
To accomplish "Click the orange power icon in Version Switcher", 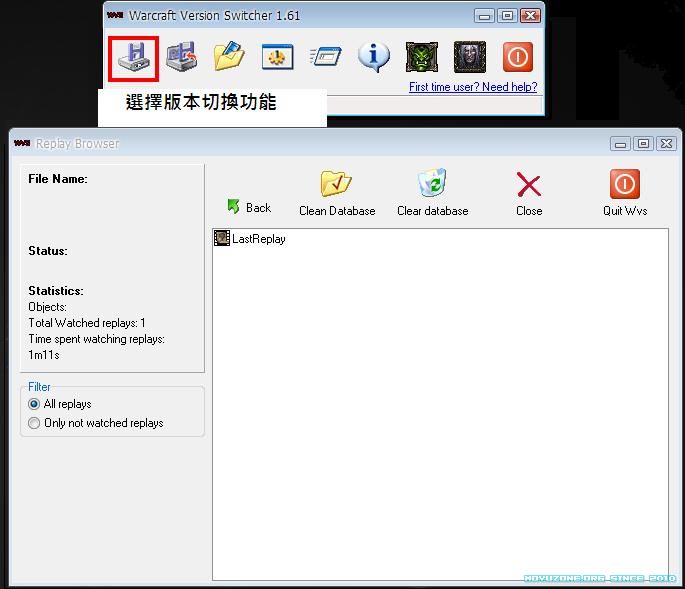I will (518, 57).
